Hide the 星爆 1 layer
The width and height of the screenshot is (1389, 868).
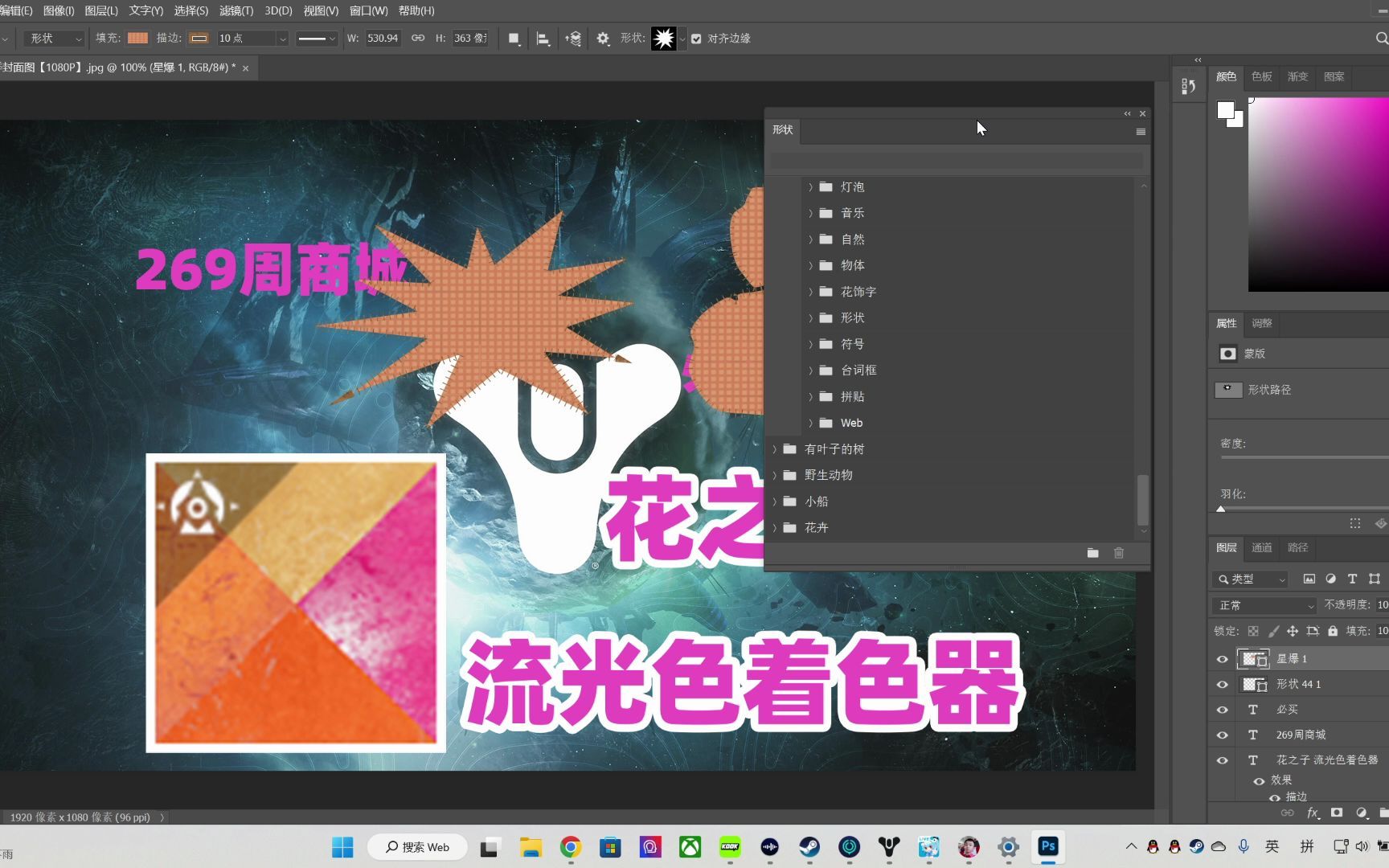(x=1223, y=659)
